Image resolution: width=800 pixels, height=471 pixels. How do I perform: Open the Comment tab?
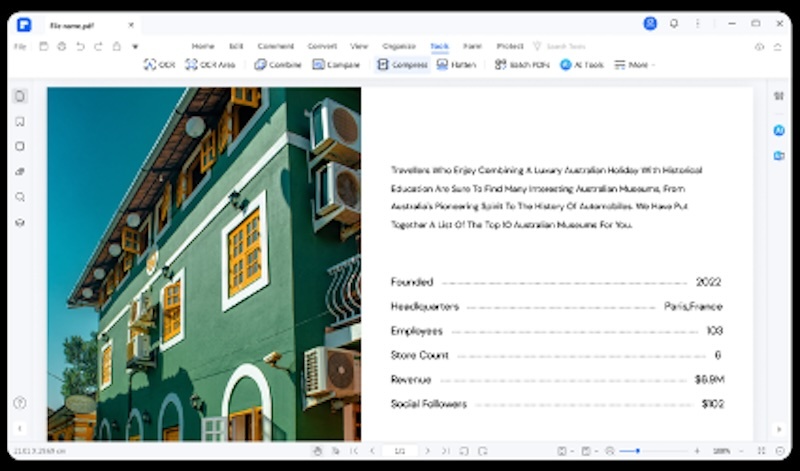276,46
